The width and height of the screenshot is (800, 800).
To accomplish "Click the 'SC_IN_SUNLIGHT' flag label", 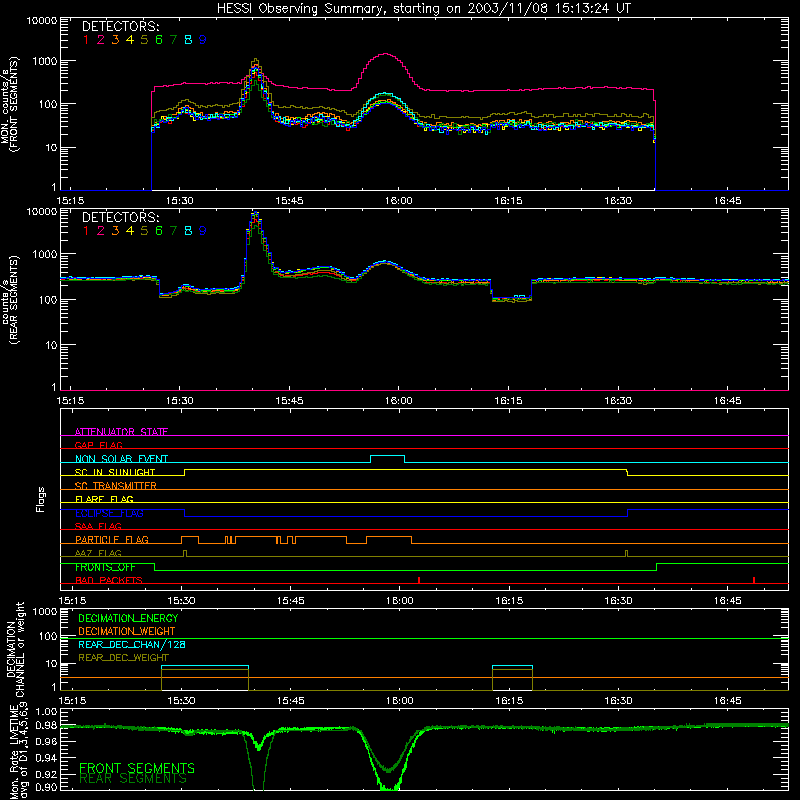I will (115, 472).
